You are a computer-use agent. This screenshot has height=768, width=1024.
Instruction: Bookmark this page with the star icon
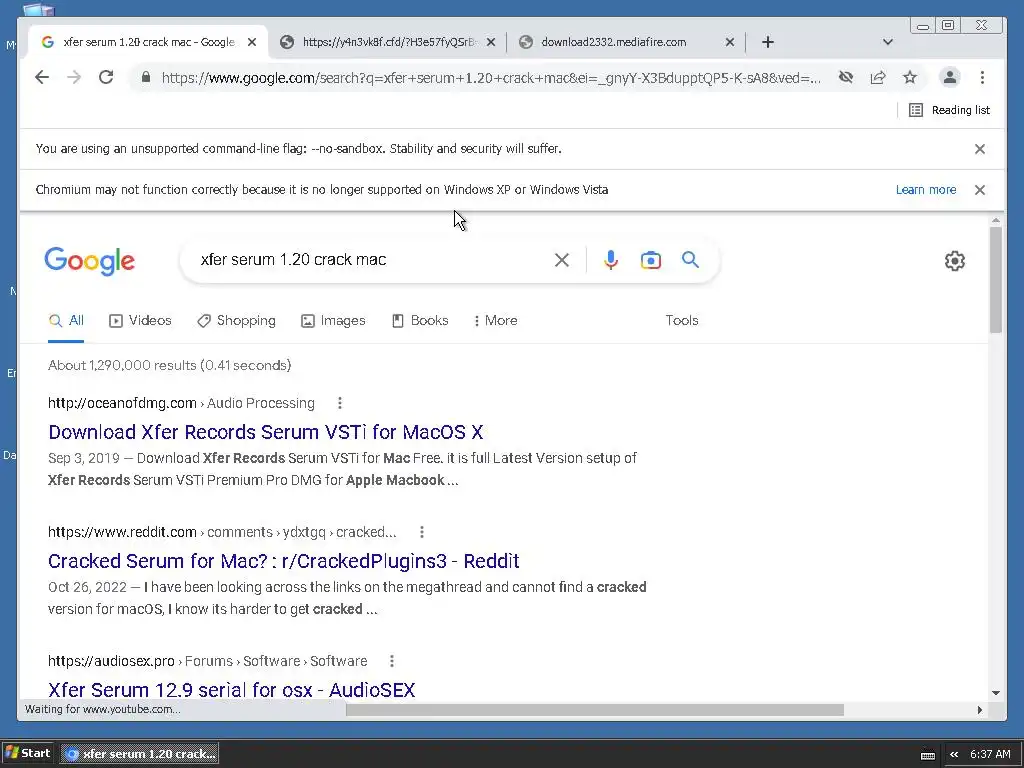click(x=910, y=78)
